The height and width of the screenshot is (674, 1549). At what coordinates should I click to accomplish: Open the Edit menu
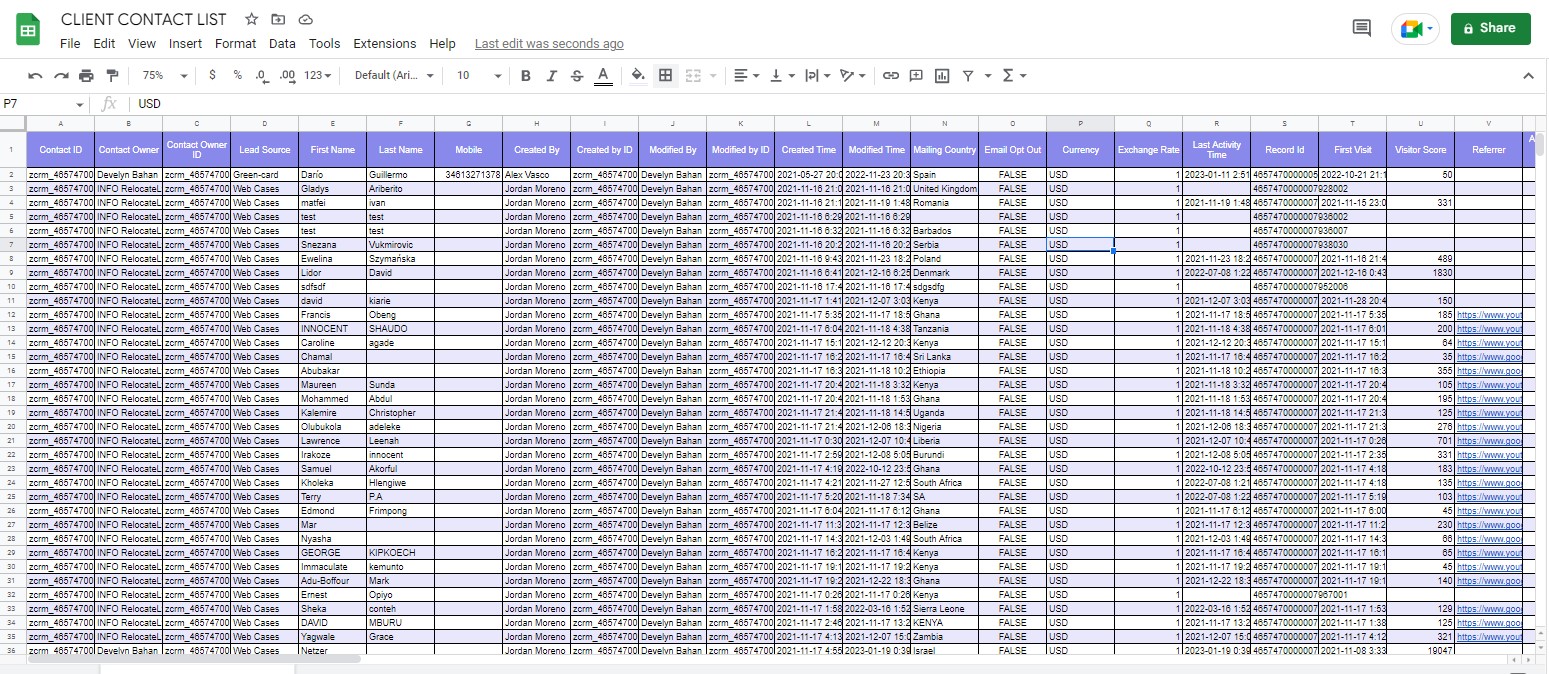click(x=104, y=44)
